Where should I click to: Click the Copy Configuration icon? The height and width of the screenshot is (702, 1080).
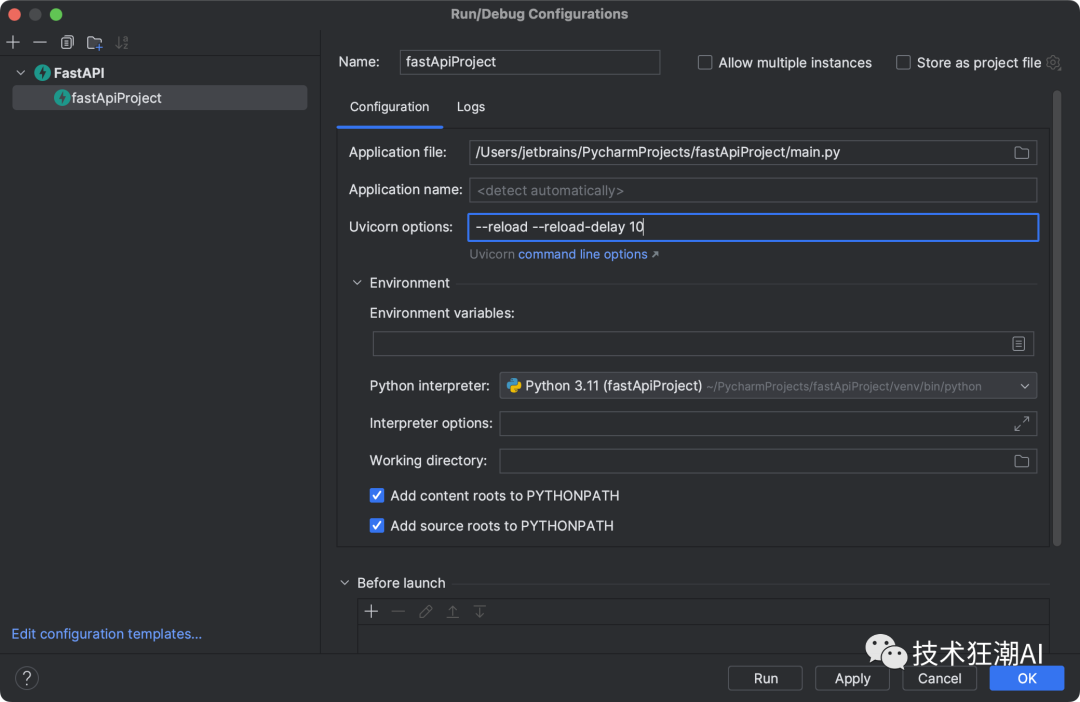click(x=67, y=42)
